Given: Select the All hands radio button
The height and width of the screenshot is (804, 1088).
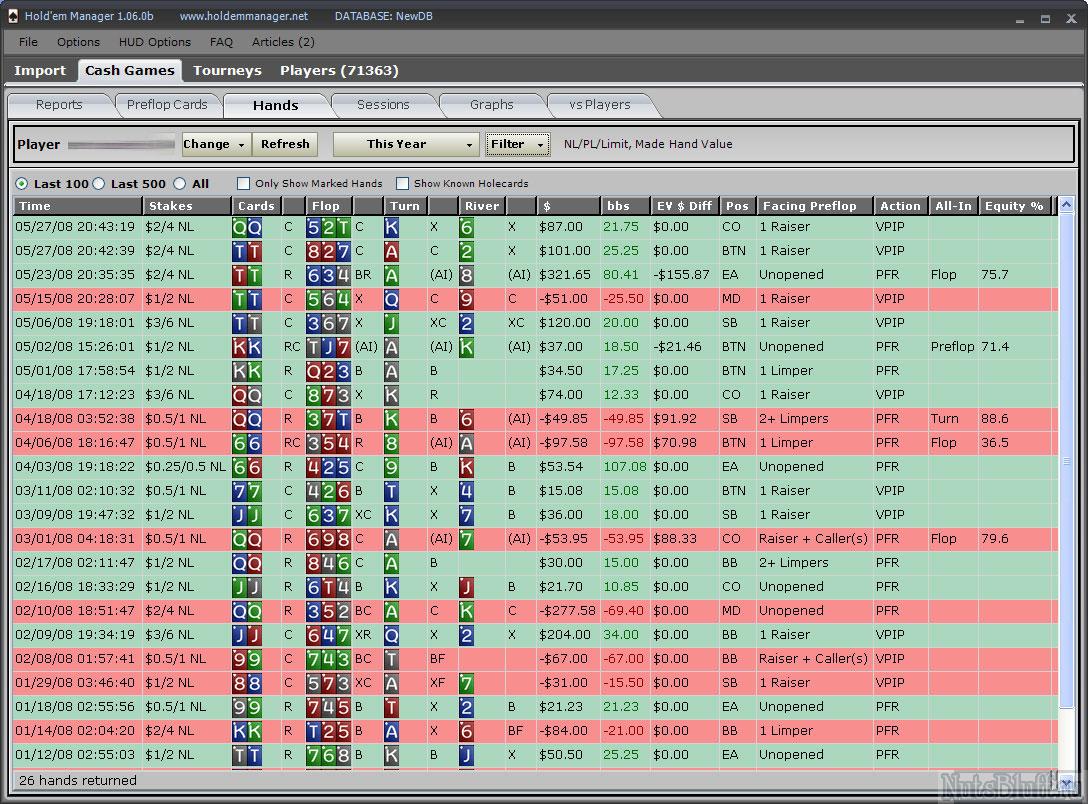Looking at the screenshot, I should point(180,184).
